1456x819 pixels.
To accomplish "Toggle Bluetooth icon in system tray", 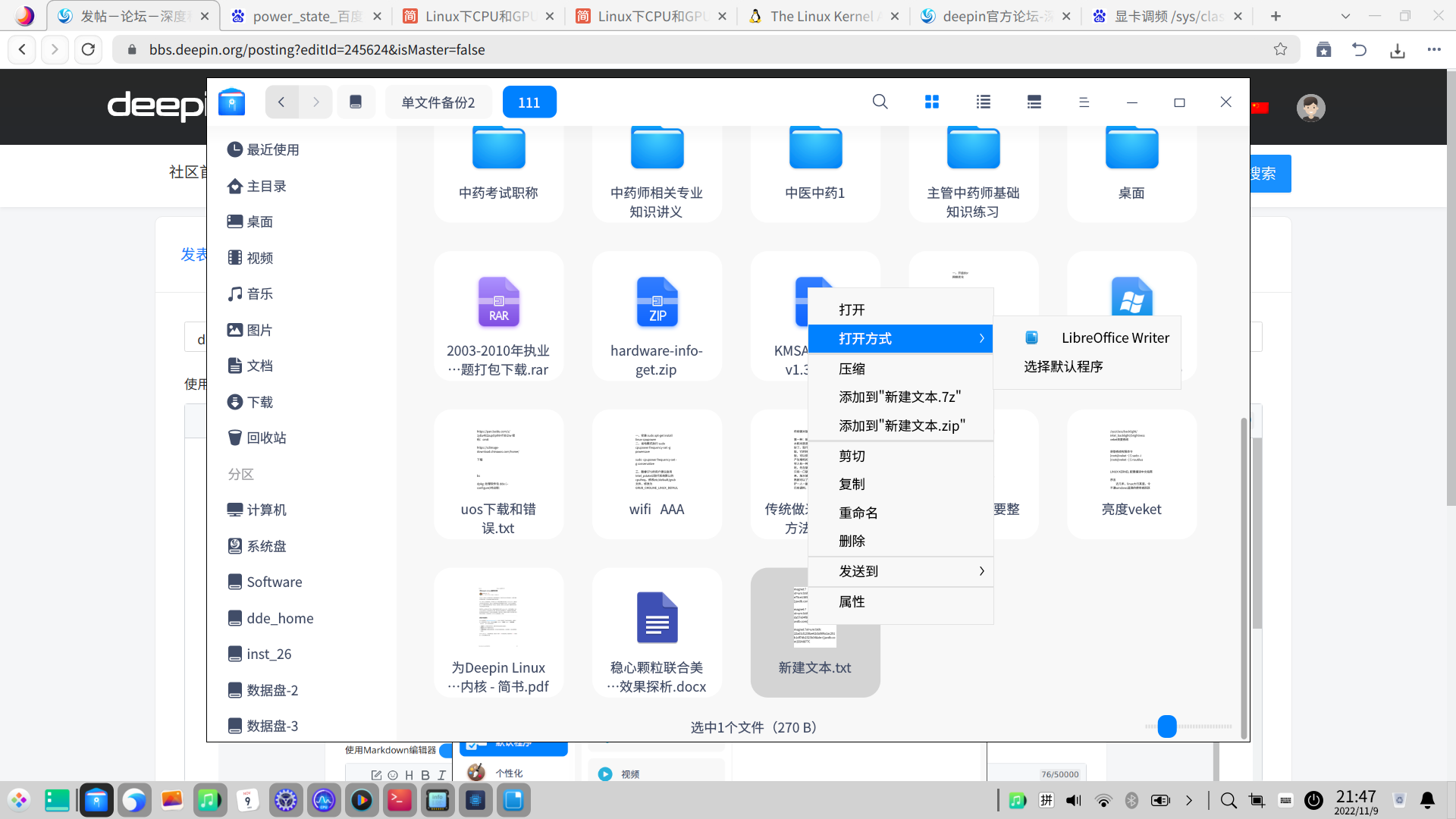I will pos(1131,800).
